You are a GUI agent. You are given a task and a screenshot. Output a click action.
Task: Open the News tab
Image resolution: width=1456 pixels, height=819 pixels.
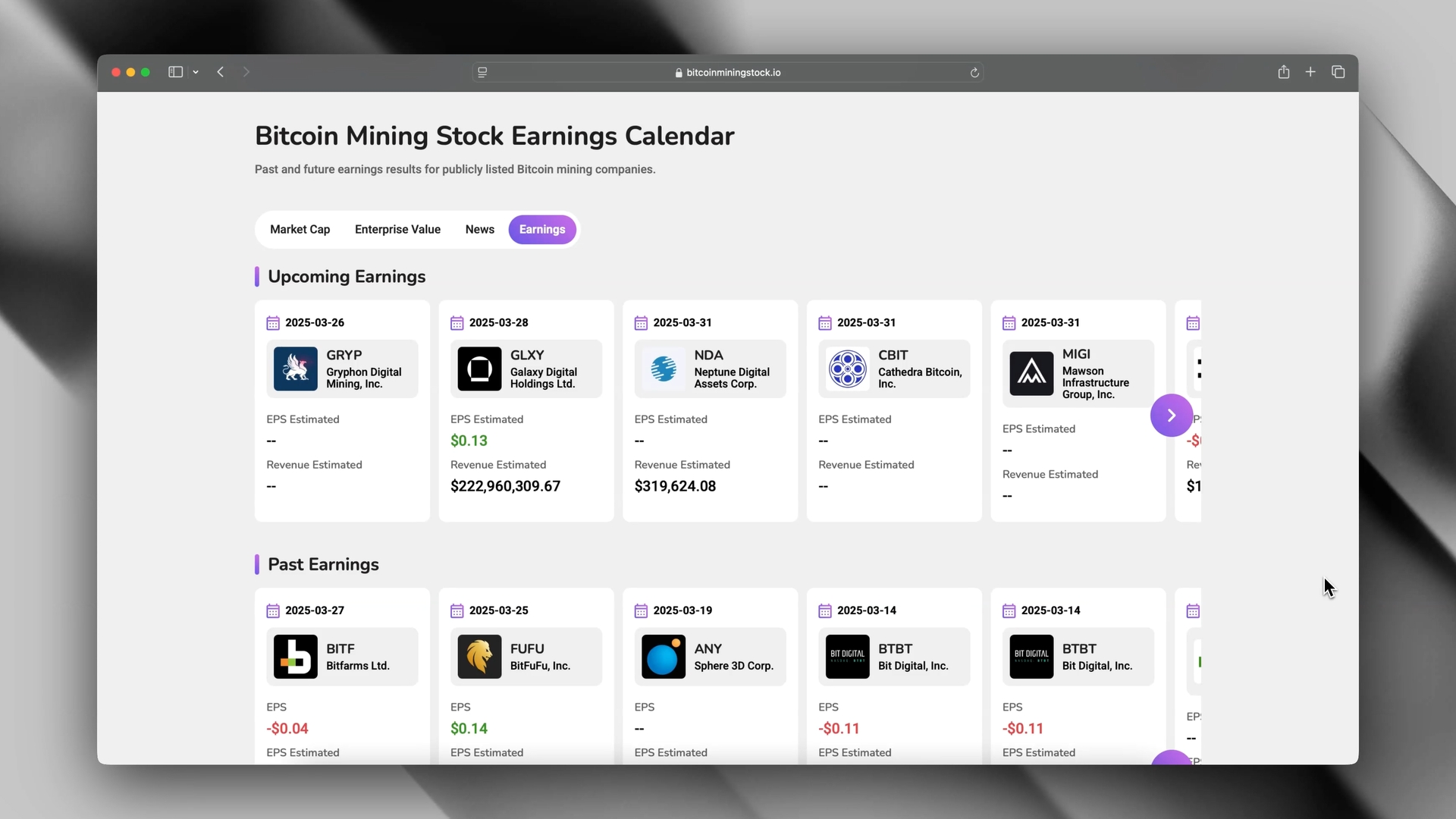479,230
